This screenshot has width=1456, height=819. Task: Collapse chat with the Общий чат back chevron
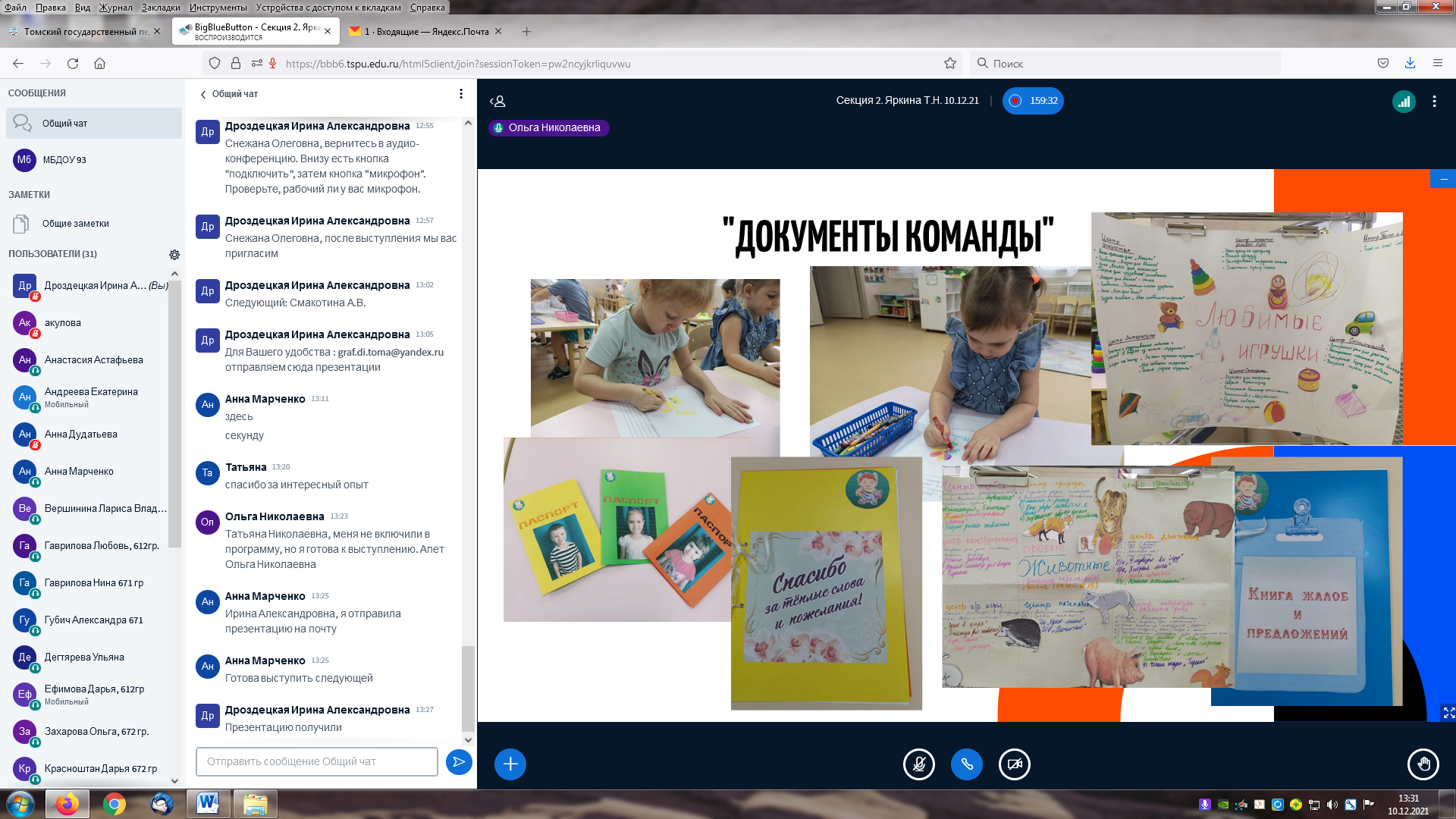203,95
